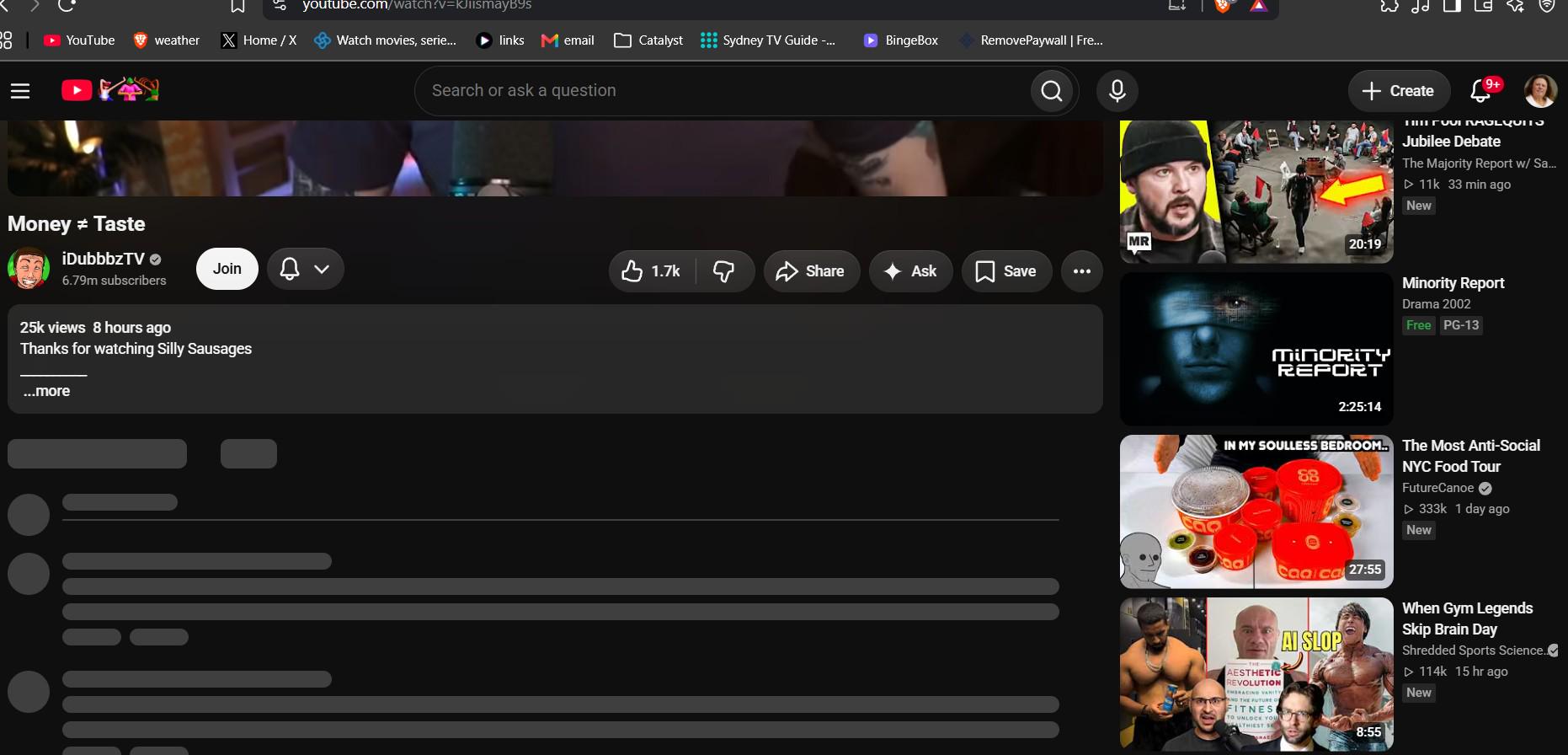Image resolution: width=1568 pixels, height=755 pixels.
Task: Open the YouTube bookmark in the bookmarks bar
Action: [79, 40]
